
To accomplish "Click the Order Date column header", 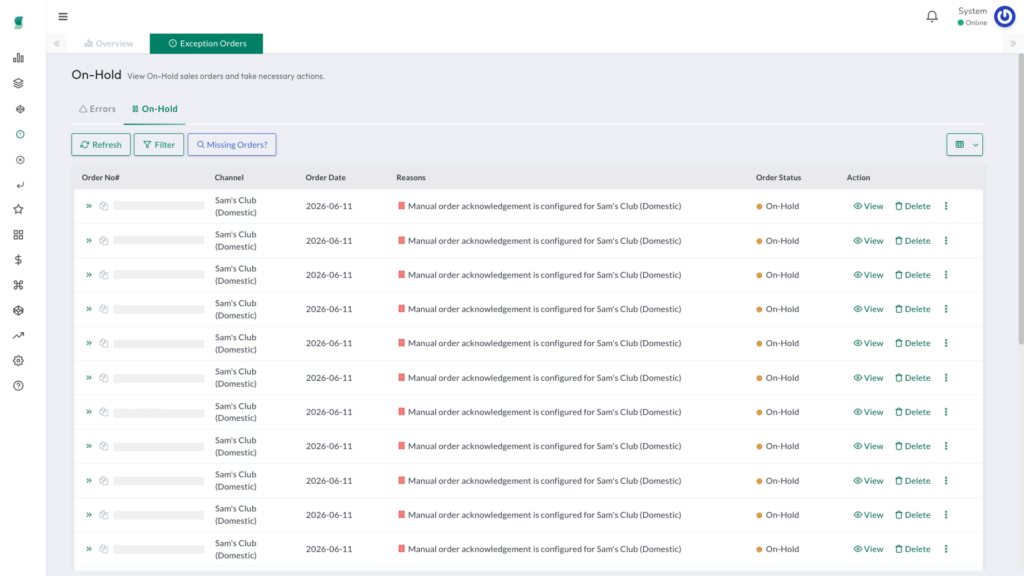I will (325, 178).
